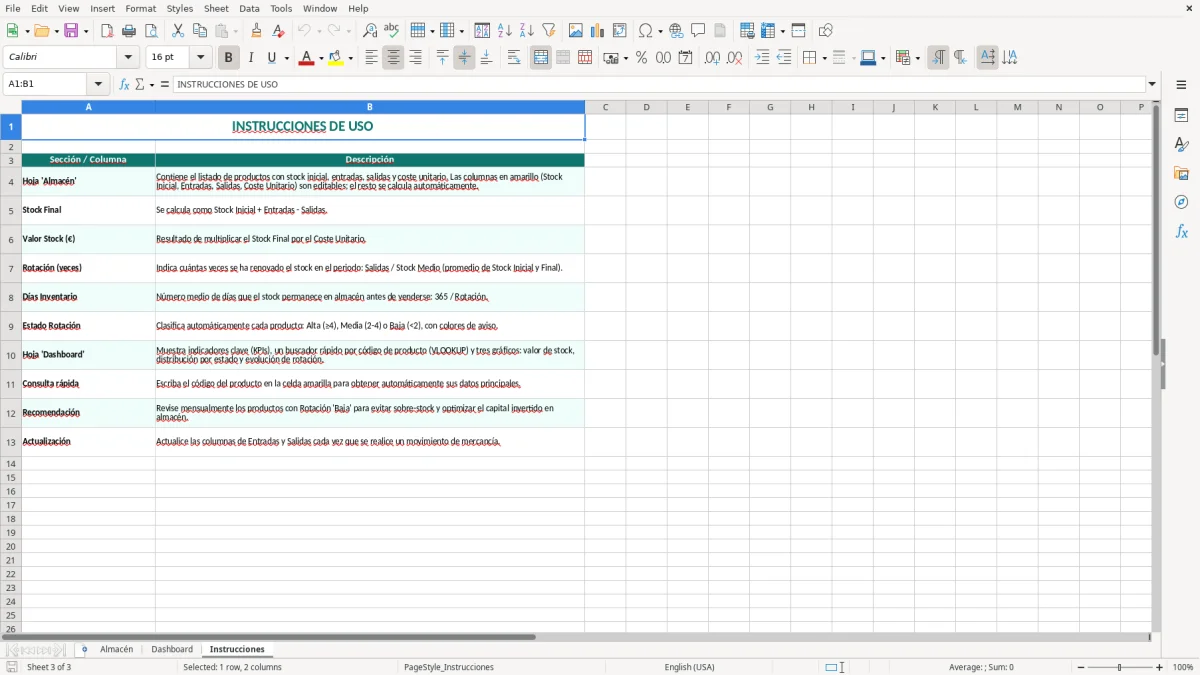Increase Indent icon
The width and height of the screenshot is (1200, 675).
762,58
